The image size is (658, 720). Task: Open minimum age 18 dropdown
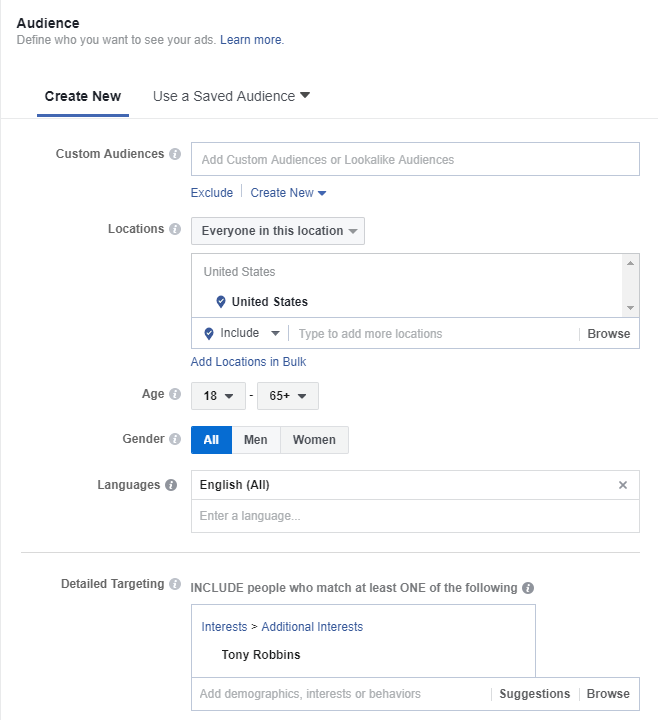pos(218,396)
